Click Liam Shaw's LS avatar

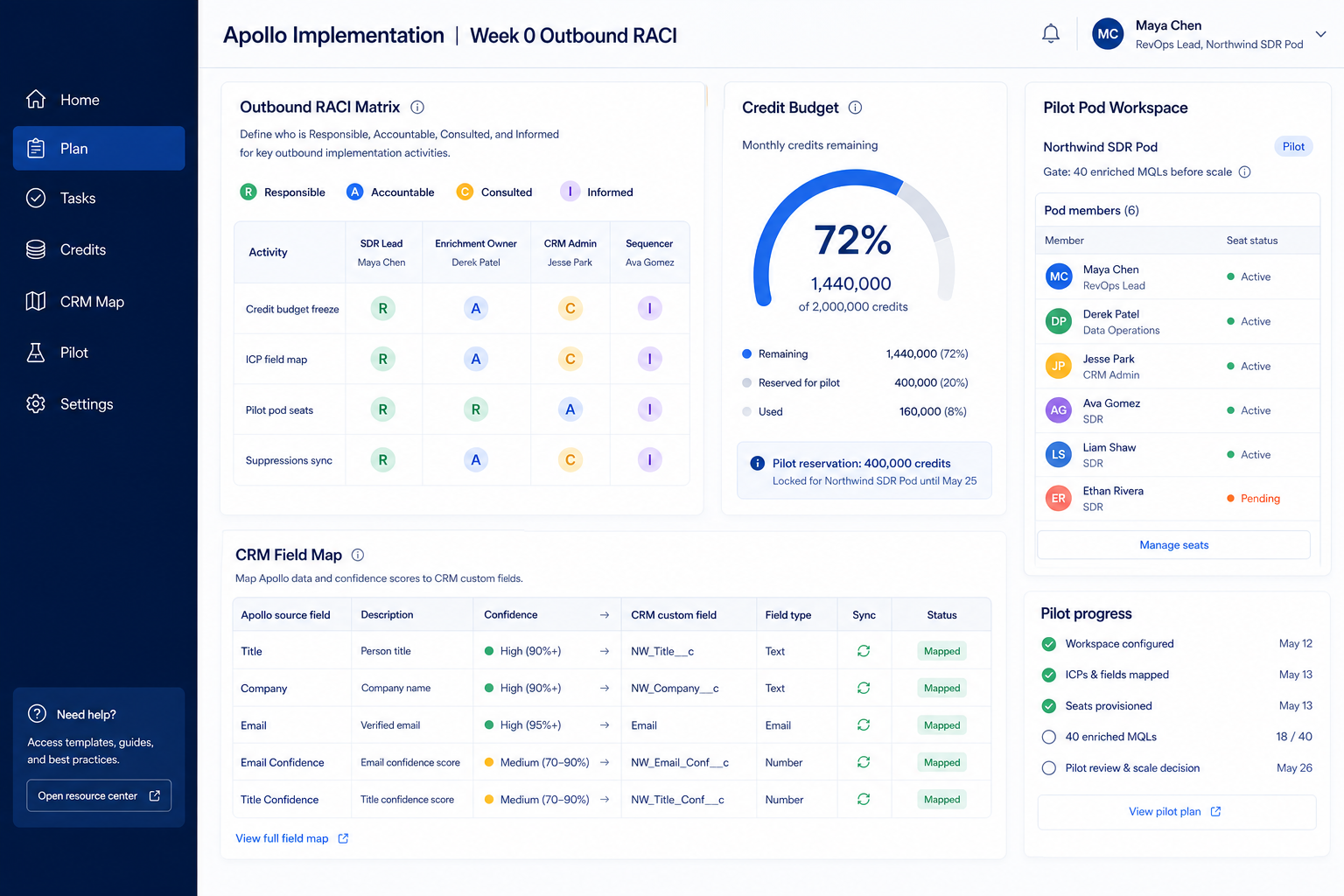1059,454
